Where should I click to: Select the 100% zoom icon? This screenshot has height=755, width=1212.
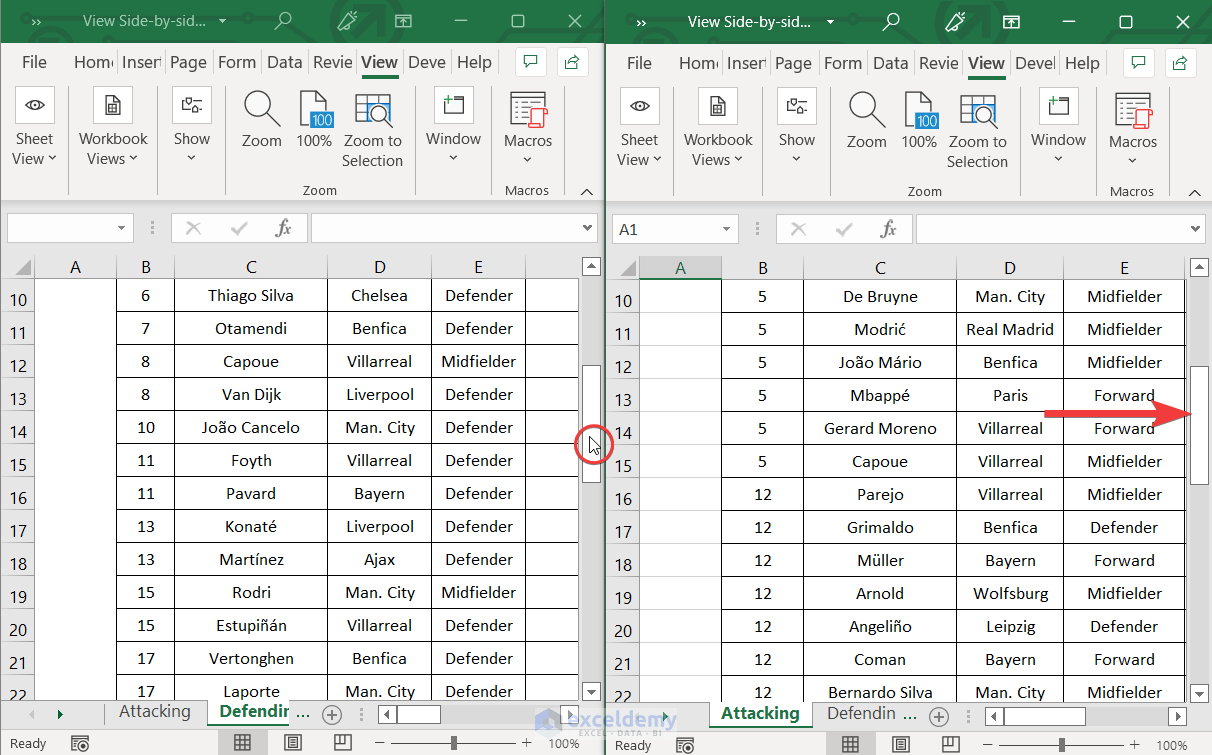point(314,118)
